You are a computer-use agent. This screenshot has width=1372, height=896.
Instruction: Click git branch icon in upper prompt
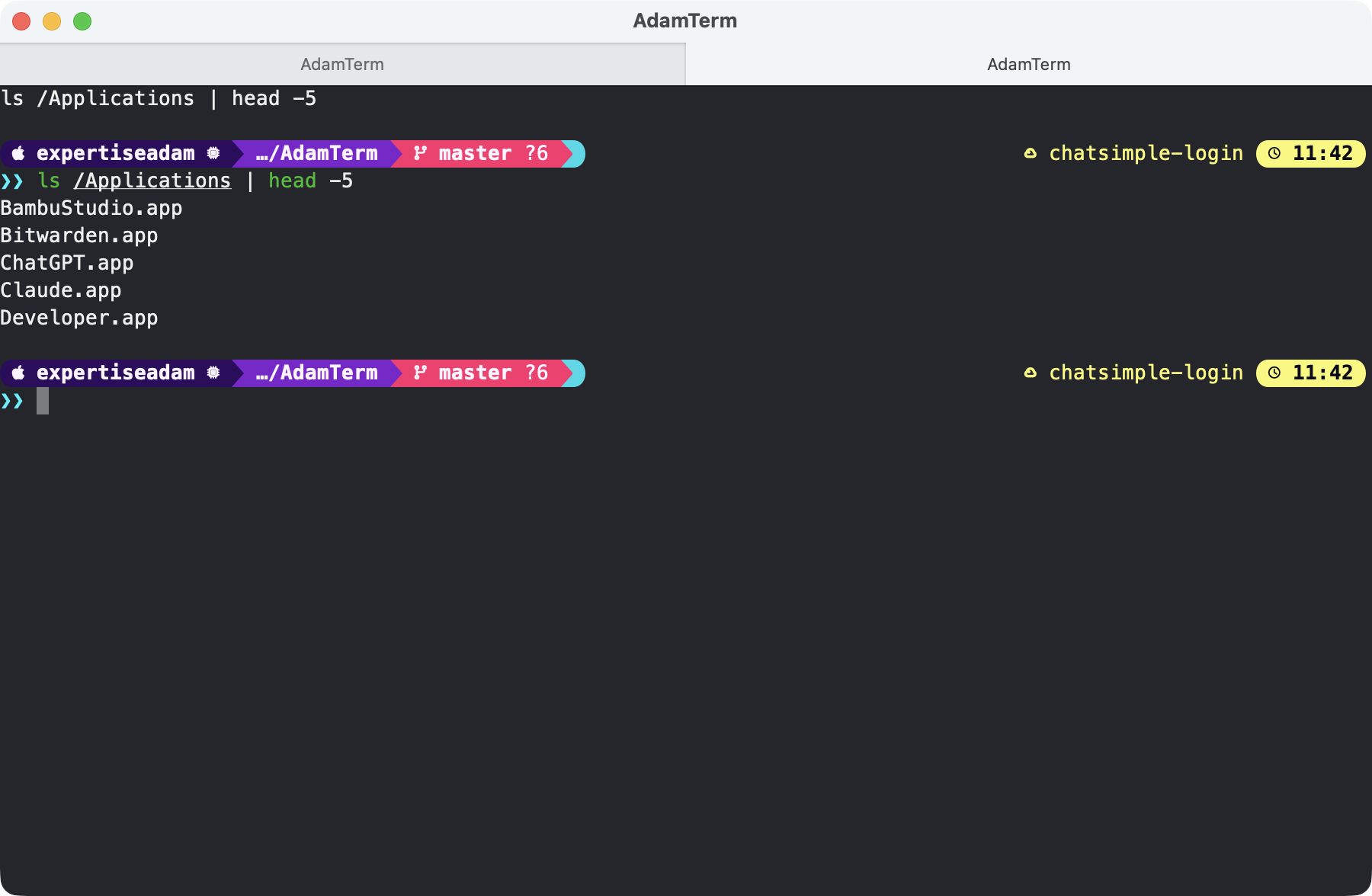(420, 153)
